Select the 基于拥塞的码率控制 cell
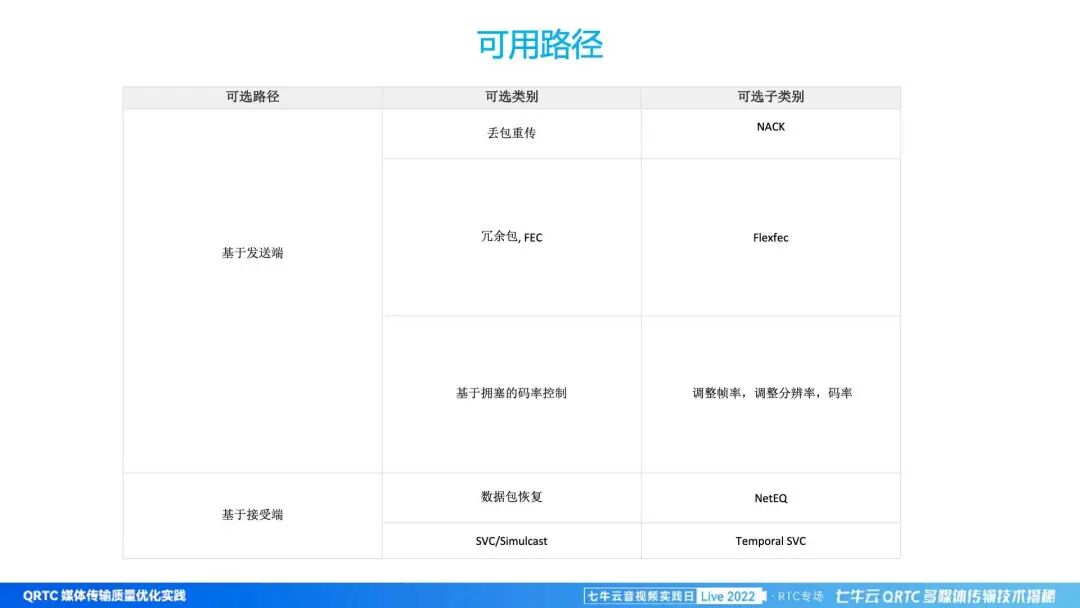 pyautogui.click(x=511, y=393)
